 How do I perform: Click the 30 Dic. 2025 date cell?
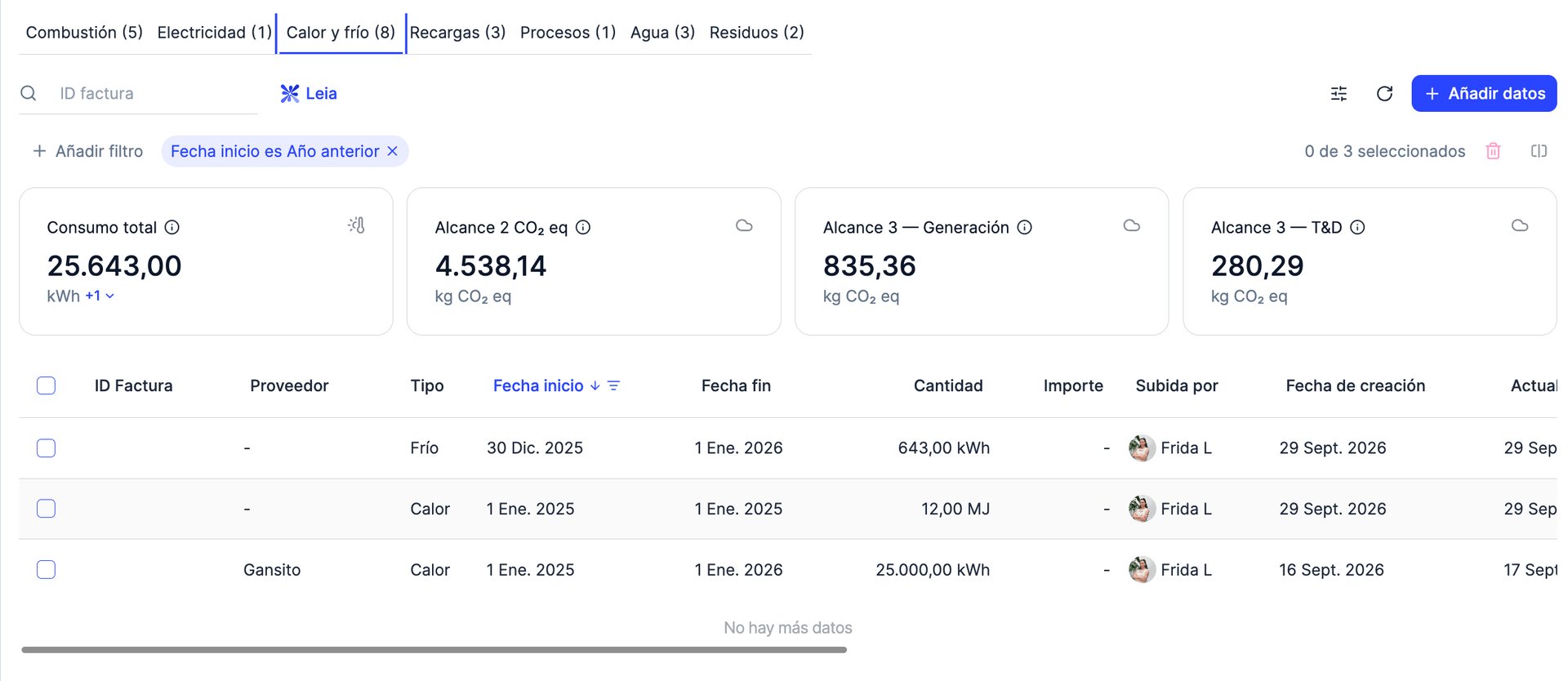[x=535, y=448]
